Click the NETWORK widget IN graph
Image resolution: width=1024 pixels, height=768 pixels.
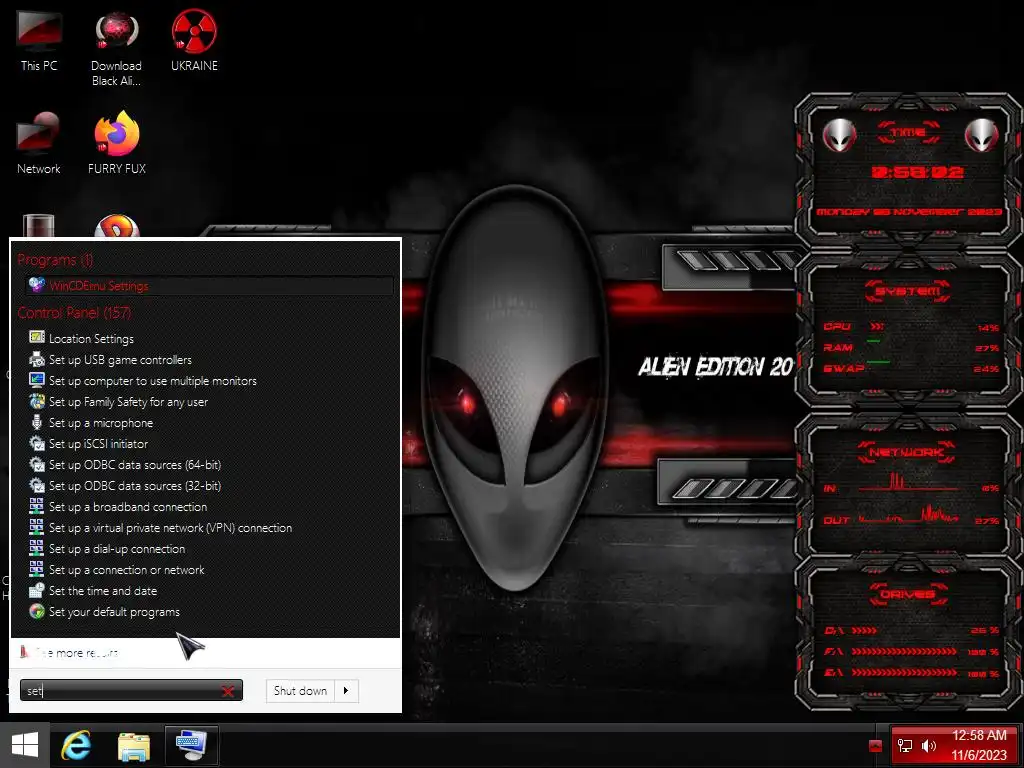(x=909, y=483)
